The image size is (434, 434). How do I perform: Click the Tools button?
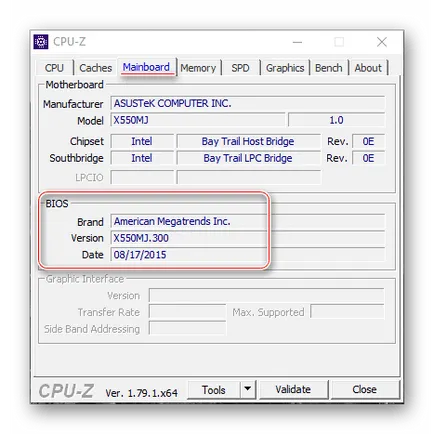(214, 389)
